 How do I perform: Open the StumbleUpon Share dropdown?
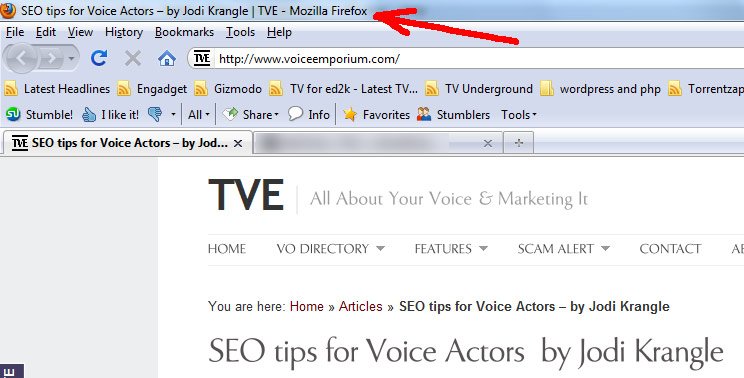click(251, 114)
